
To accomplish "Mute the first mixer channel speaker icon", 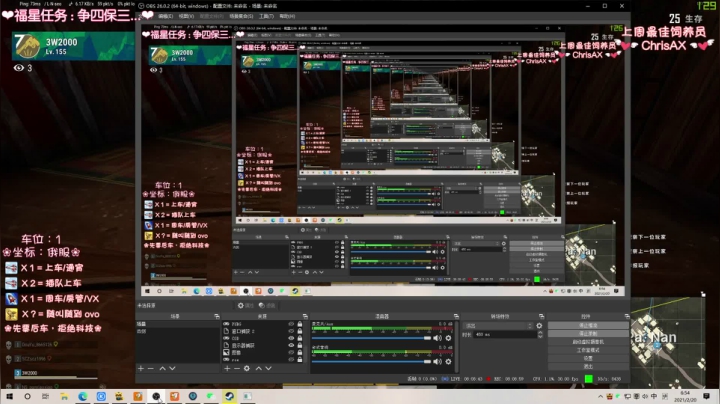I will [438, 338].
